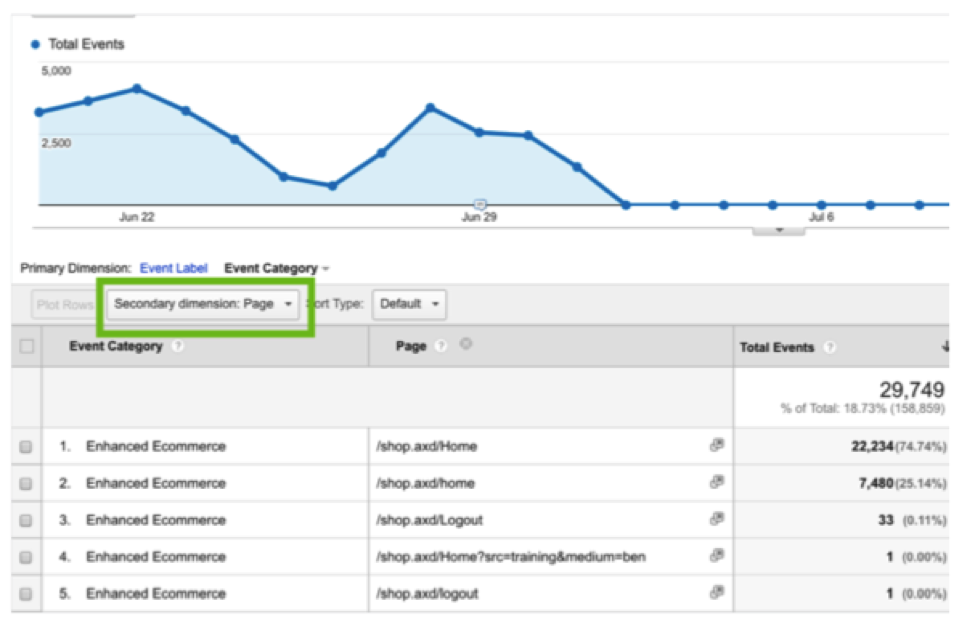The height and width of the screenshot is (635, 975).
Task: Check the box for row 1
Action: (x=26, y=447)
